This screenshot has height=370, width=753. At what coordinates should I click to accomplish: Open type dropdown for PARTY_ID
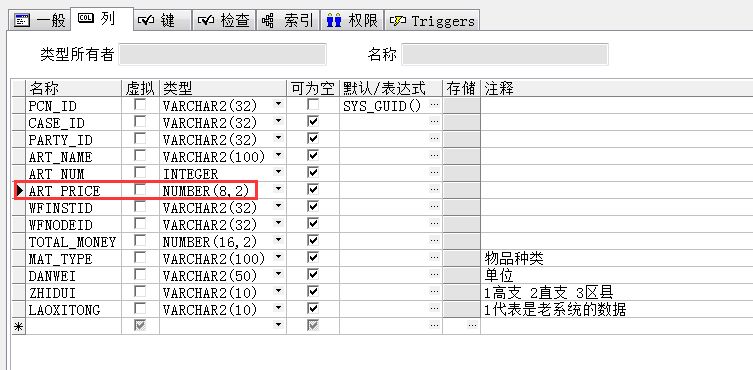click(279, 138)
